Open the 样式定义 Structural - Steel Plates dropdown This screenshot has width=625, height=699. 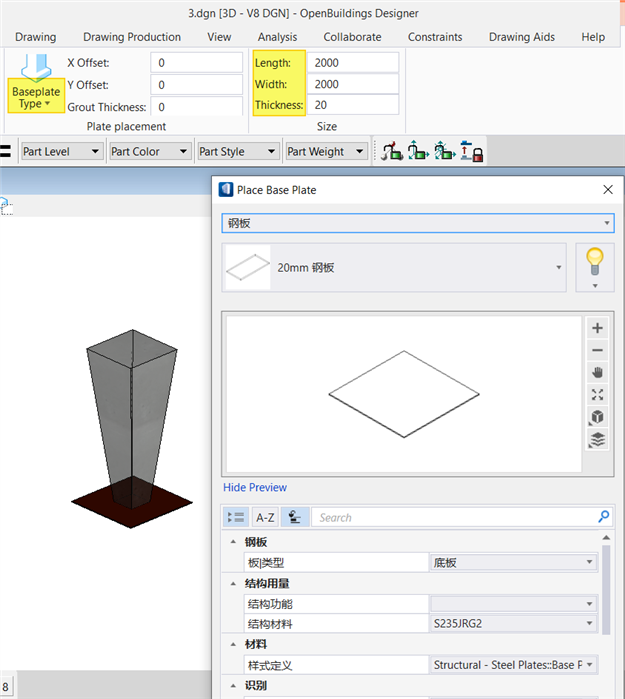click(513, 665)
